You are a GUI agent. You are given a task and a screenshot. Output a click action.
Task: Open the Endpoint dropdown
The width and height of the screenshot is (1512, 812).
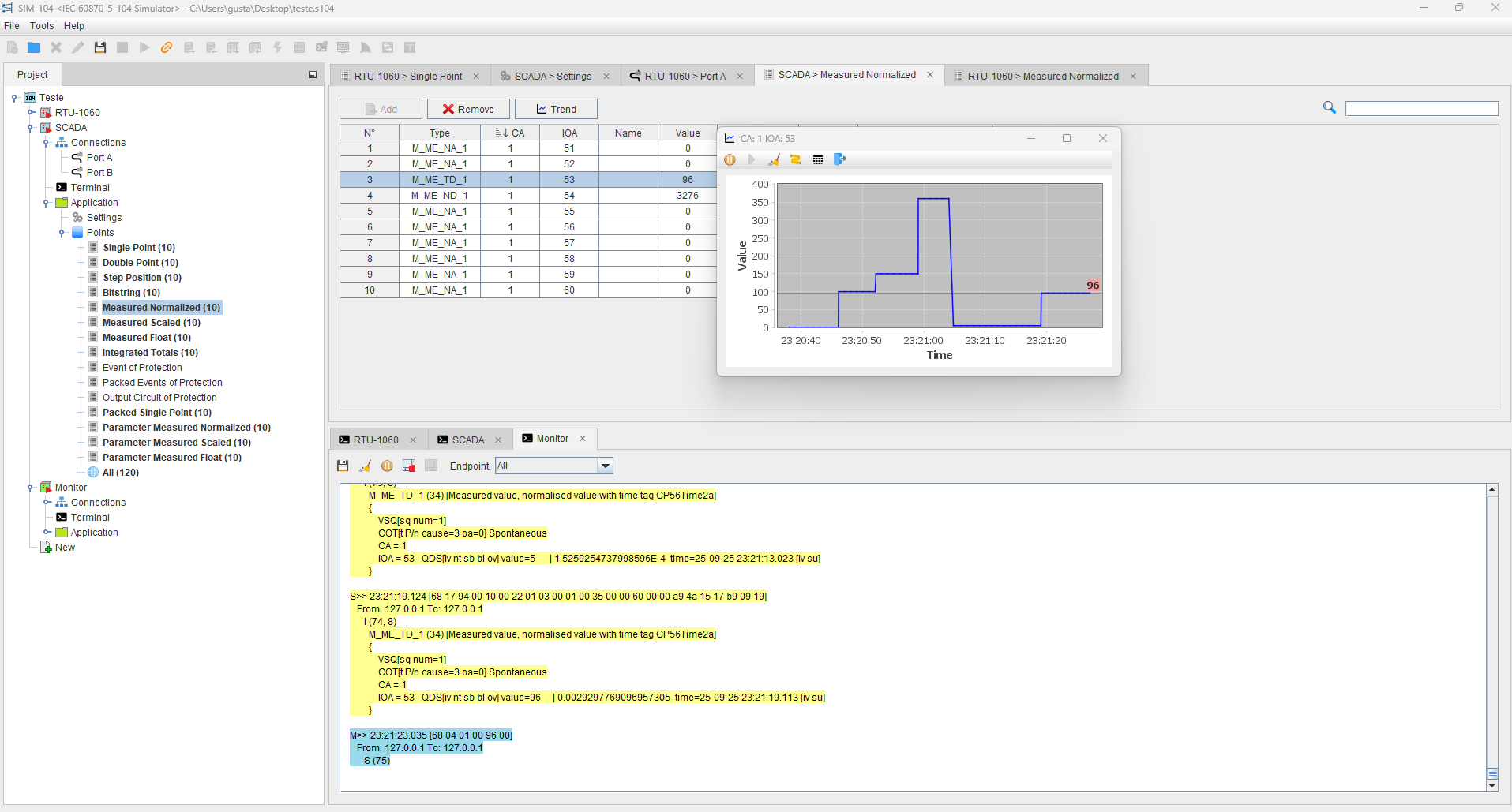[x=606, y=466]
